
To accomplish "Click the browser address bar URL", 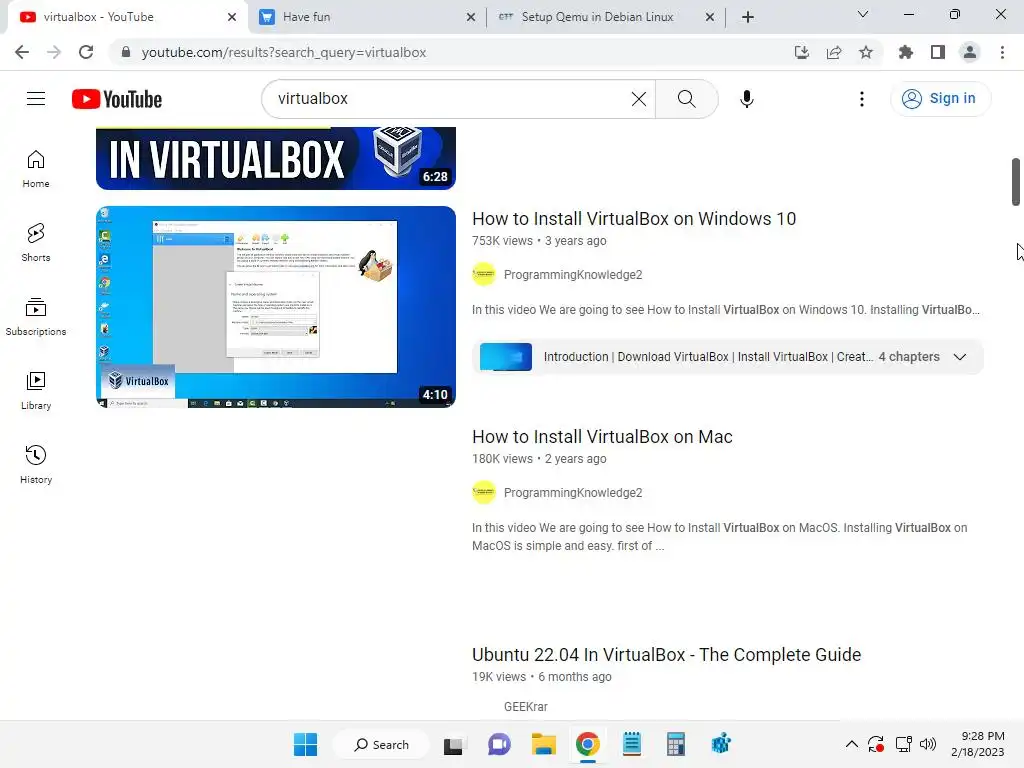I will point(283,52).
